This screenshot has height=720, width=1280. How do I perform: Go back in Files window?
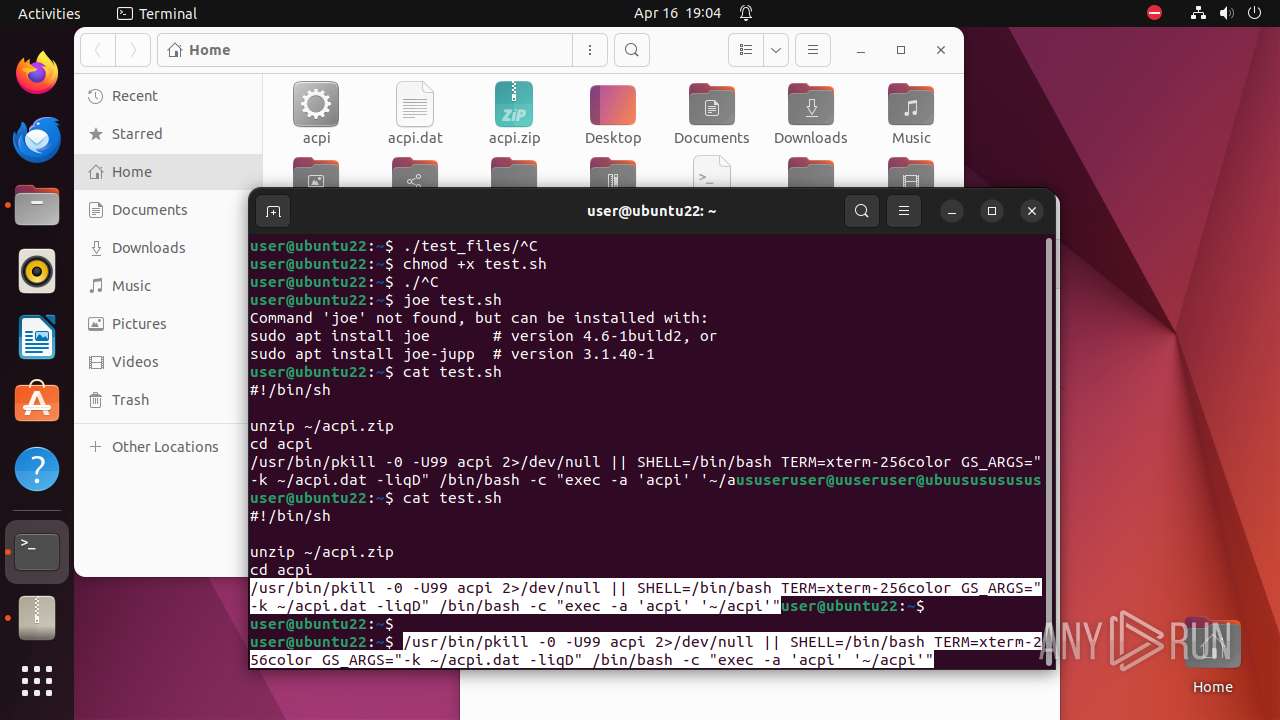pyautogui.click(x=98, y=50)
